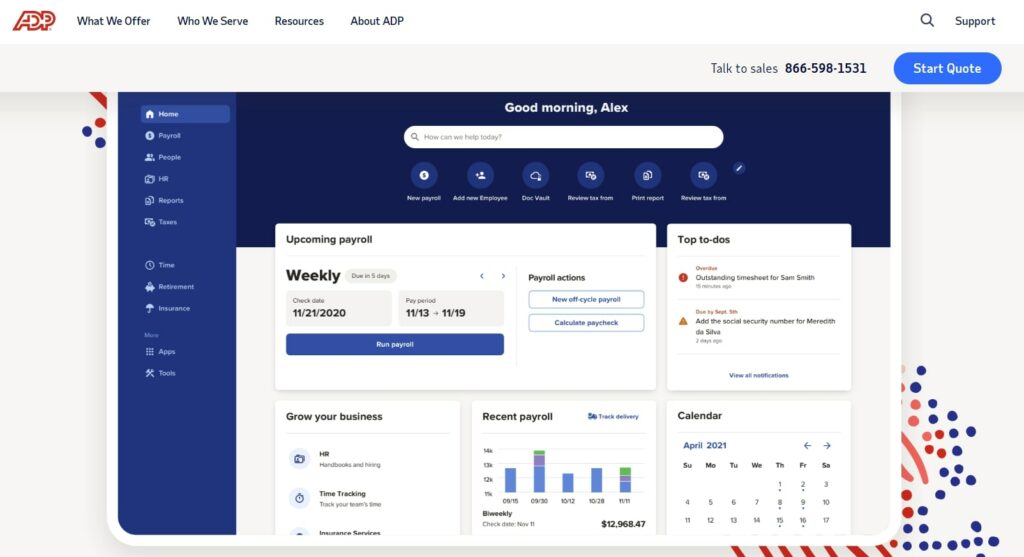Go to next calendar month arrow
This screenshot has width=1024, height=557.
(x=827, y=445)
